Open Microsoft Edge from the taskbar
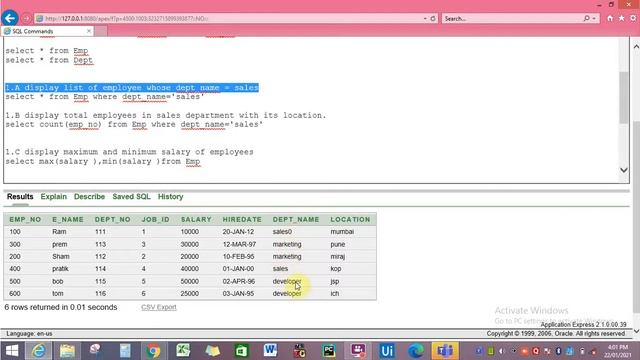Image resolution: width=640 pixels, height=360 pixels. coord(416,351)
